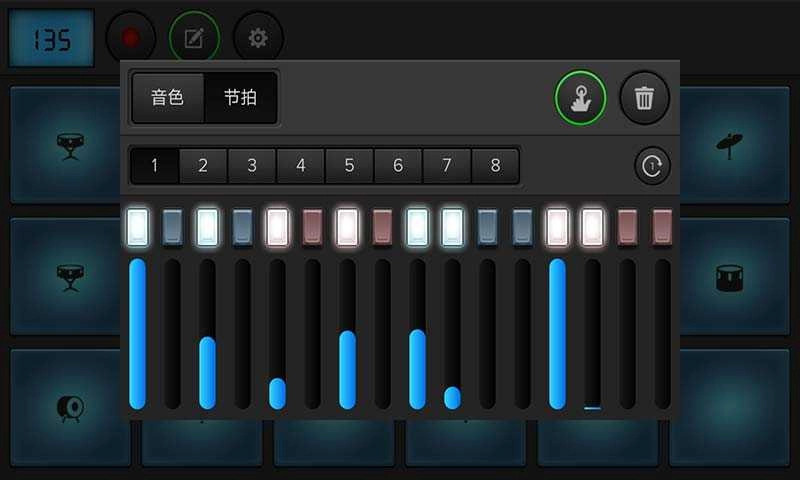Toggle the last red step button
This screenshot has height=480, width=800.
(662, 226)
